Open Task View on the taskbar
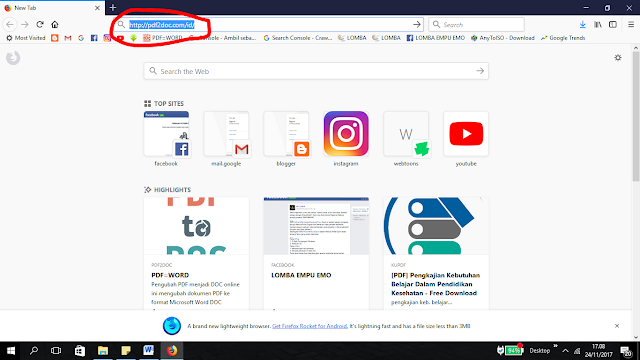Image resolution: width=640 pixels, height=360 pixels. coord(56,351)
